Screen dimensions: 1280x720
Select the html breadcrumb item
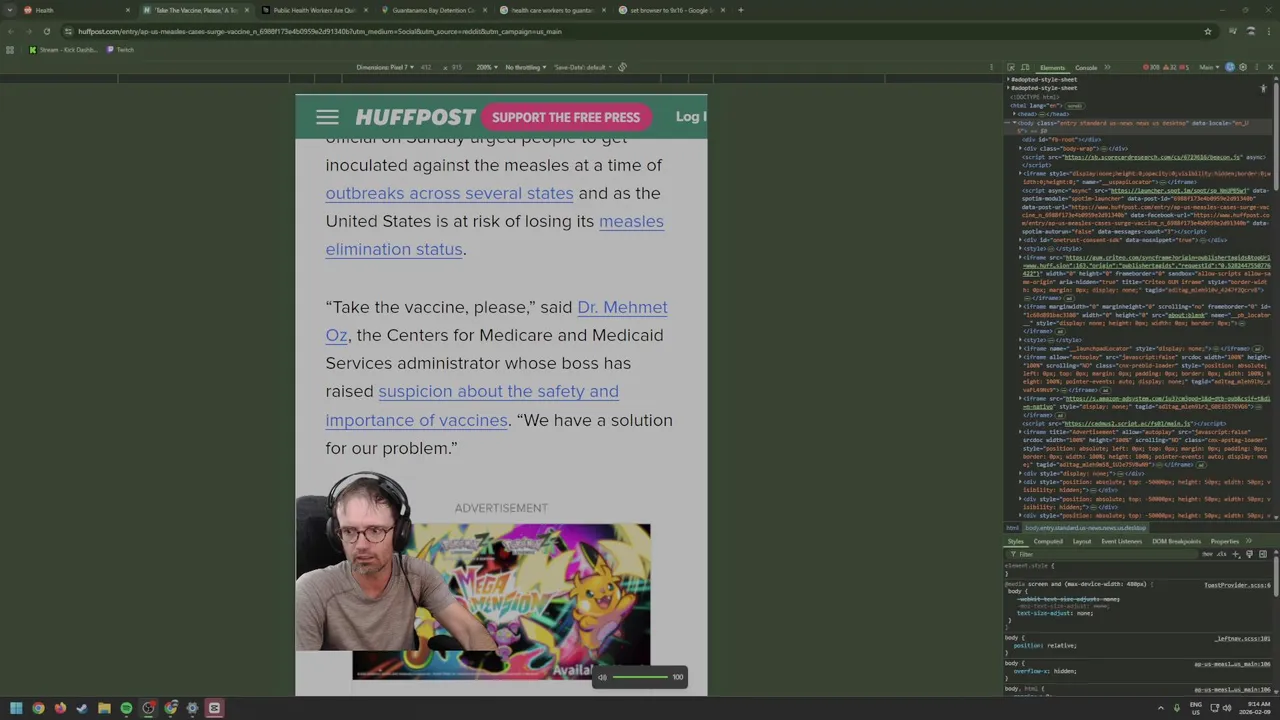(x=1012, y=528)
